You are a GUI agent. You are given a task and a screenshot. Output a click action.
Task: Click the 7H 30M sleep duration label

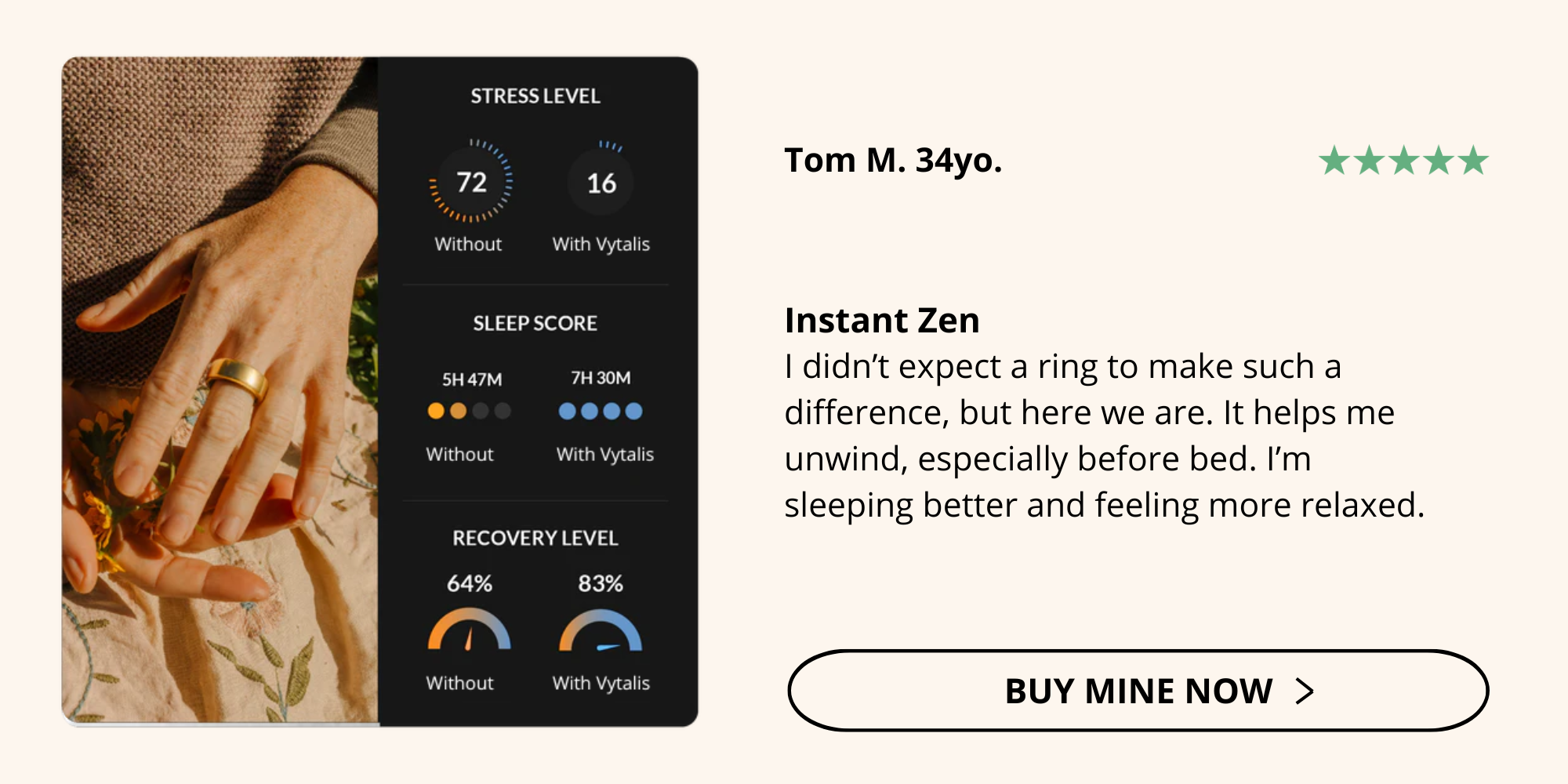tap(601, 378)
